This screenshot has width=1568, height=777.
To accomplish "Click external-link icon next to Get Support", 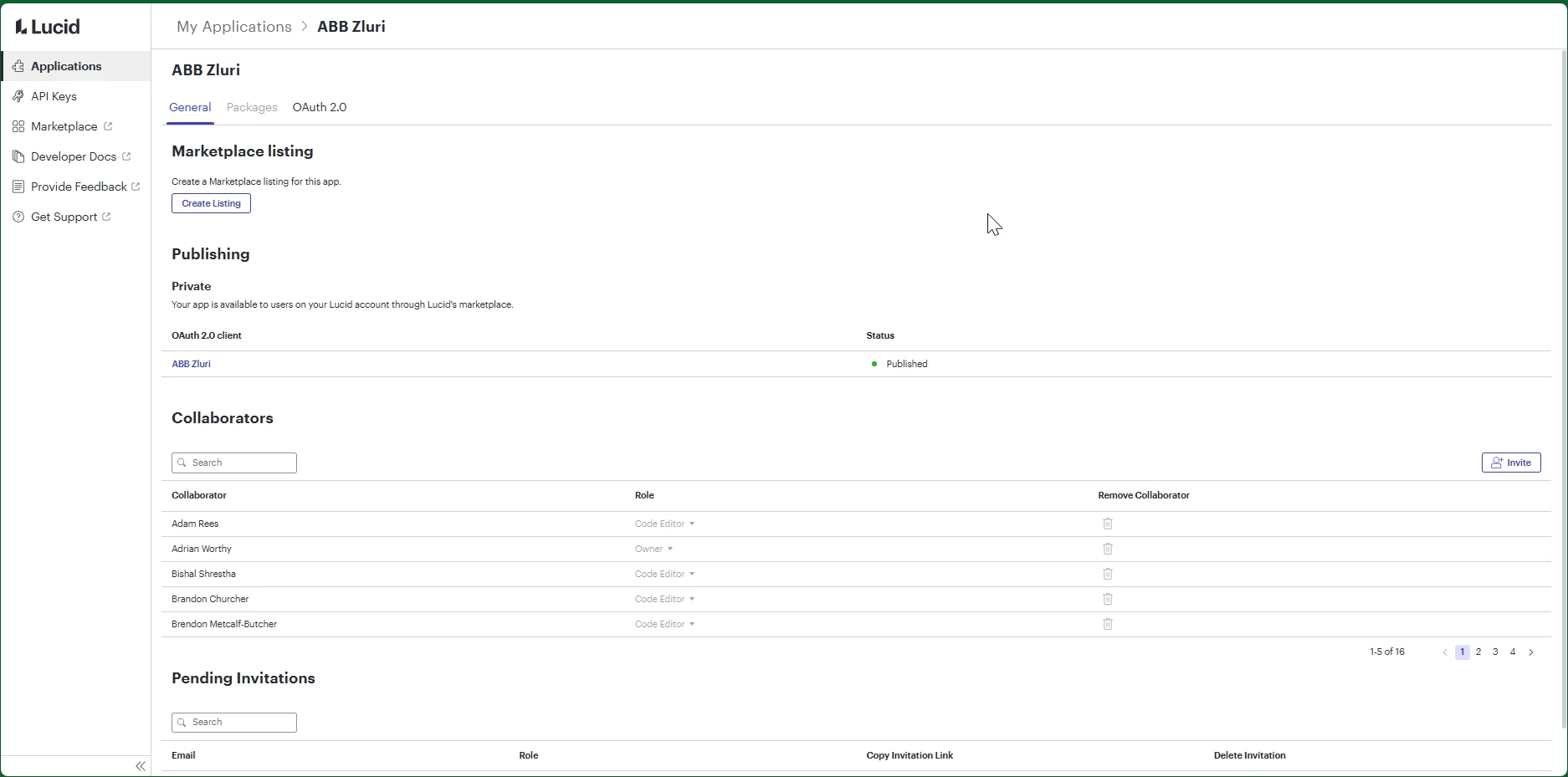I will 106,217.
